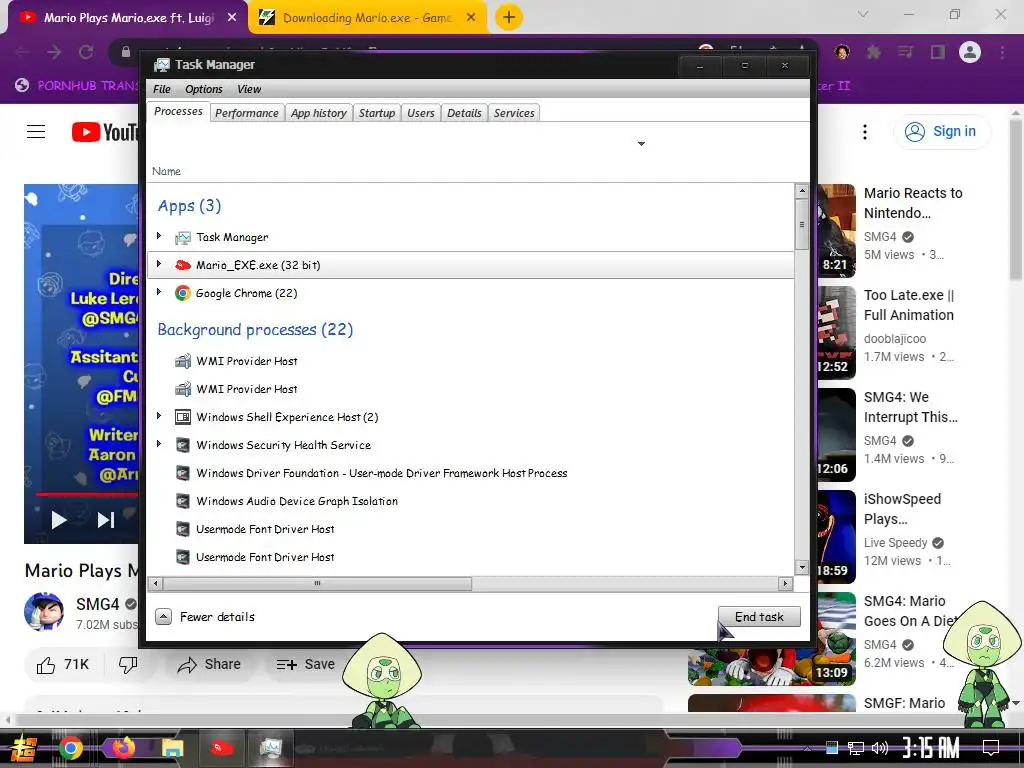This screenshot has width=1024, height=768.
Task: Select the last Usermode Font Driver Host row
Action: click(x=470, y=558)
